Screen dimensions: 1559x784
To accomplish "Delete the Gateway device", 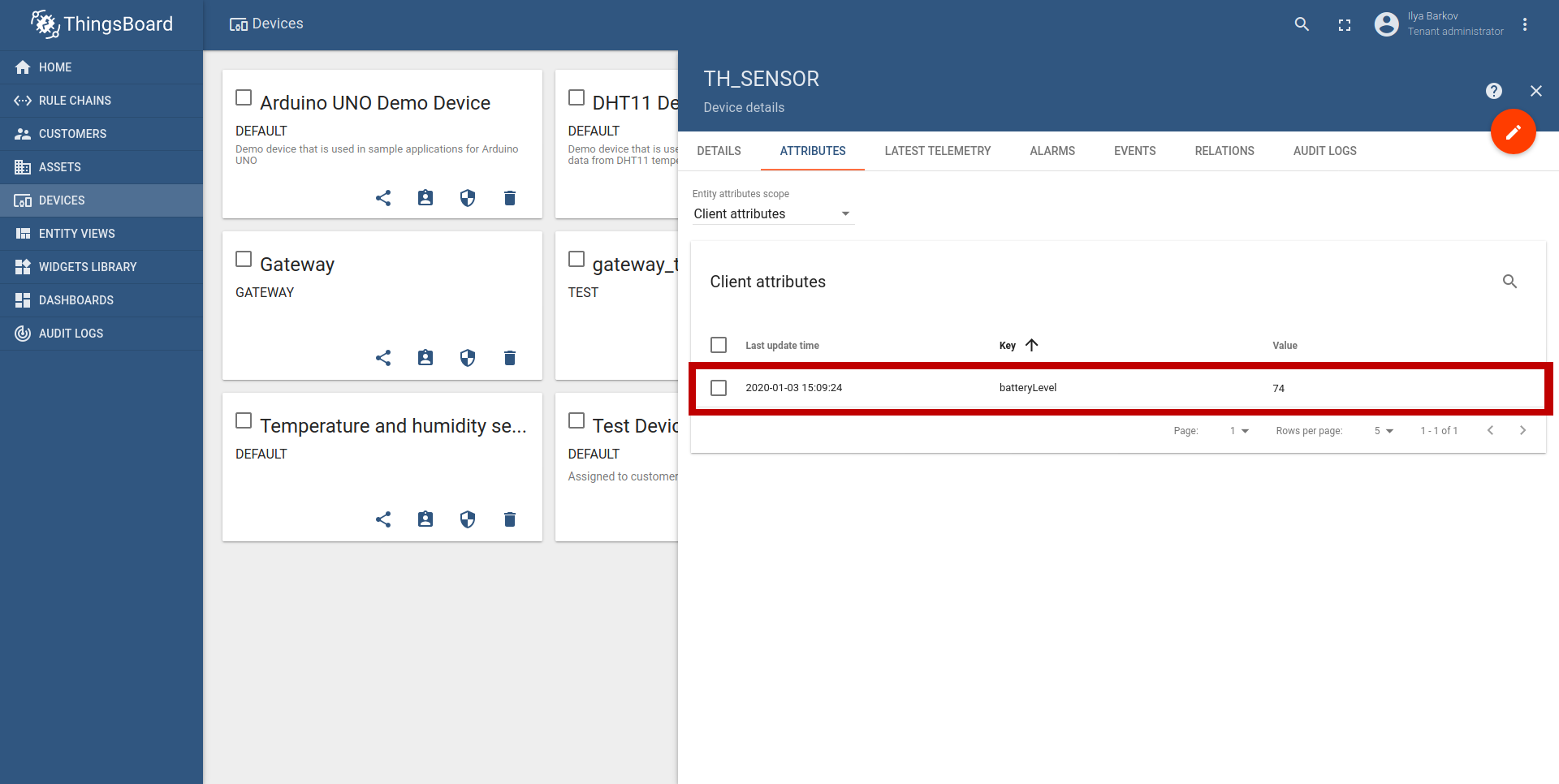I will [510, 358].
